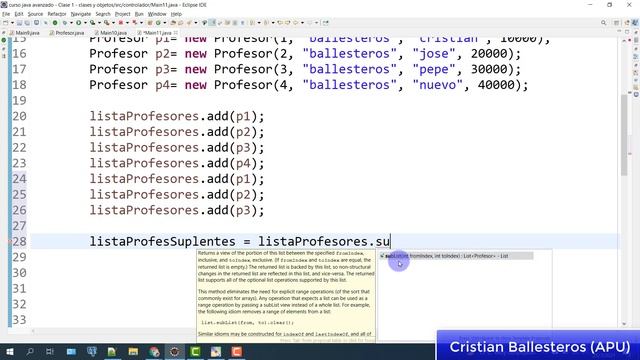Image resolution: width=640 pixels, height=360 pixels.
Task: Switch to the Profesor.java editor tab
Action: click(67, 33)
